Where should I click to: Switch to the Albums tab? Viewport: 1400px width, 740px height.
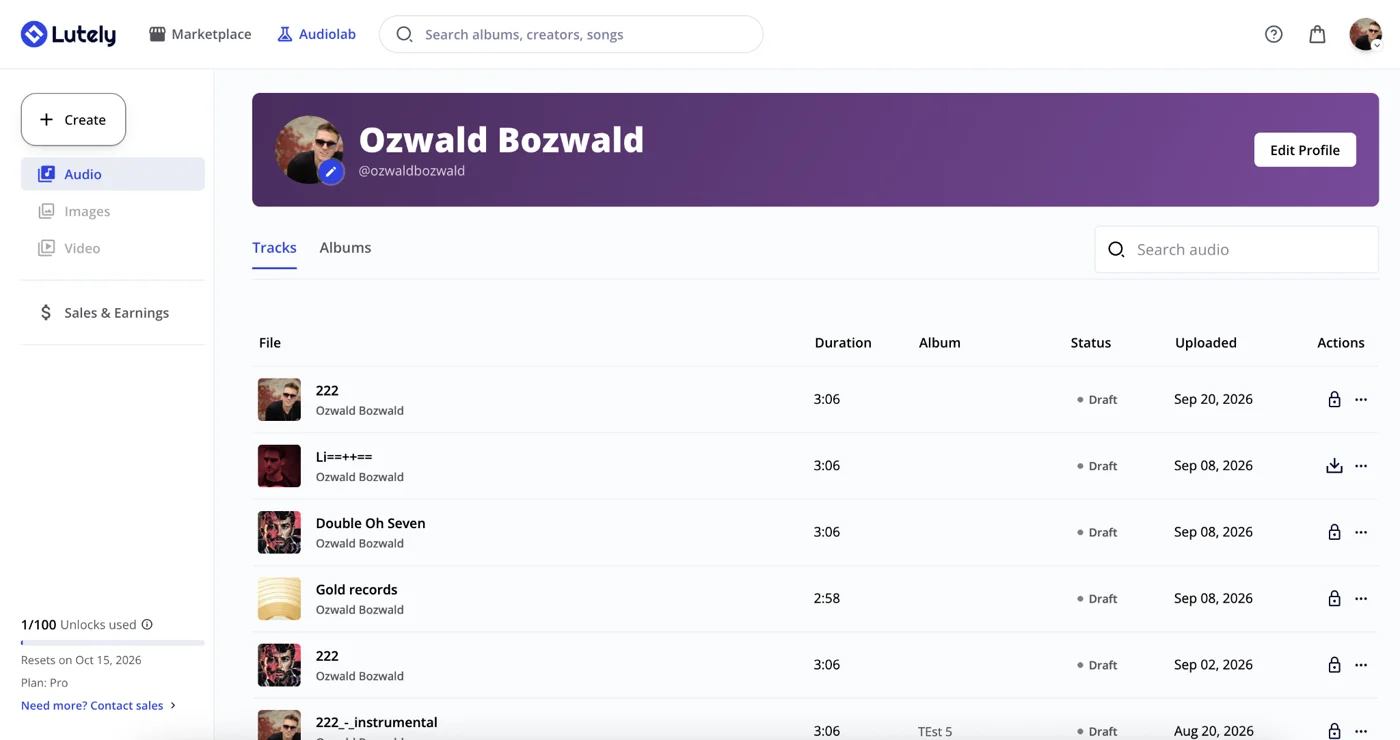345,247
